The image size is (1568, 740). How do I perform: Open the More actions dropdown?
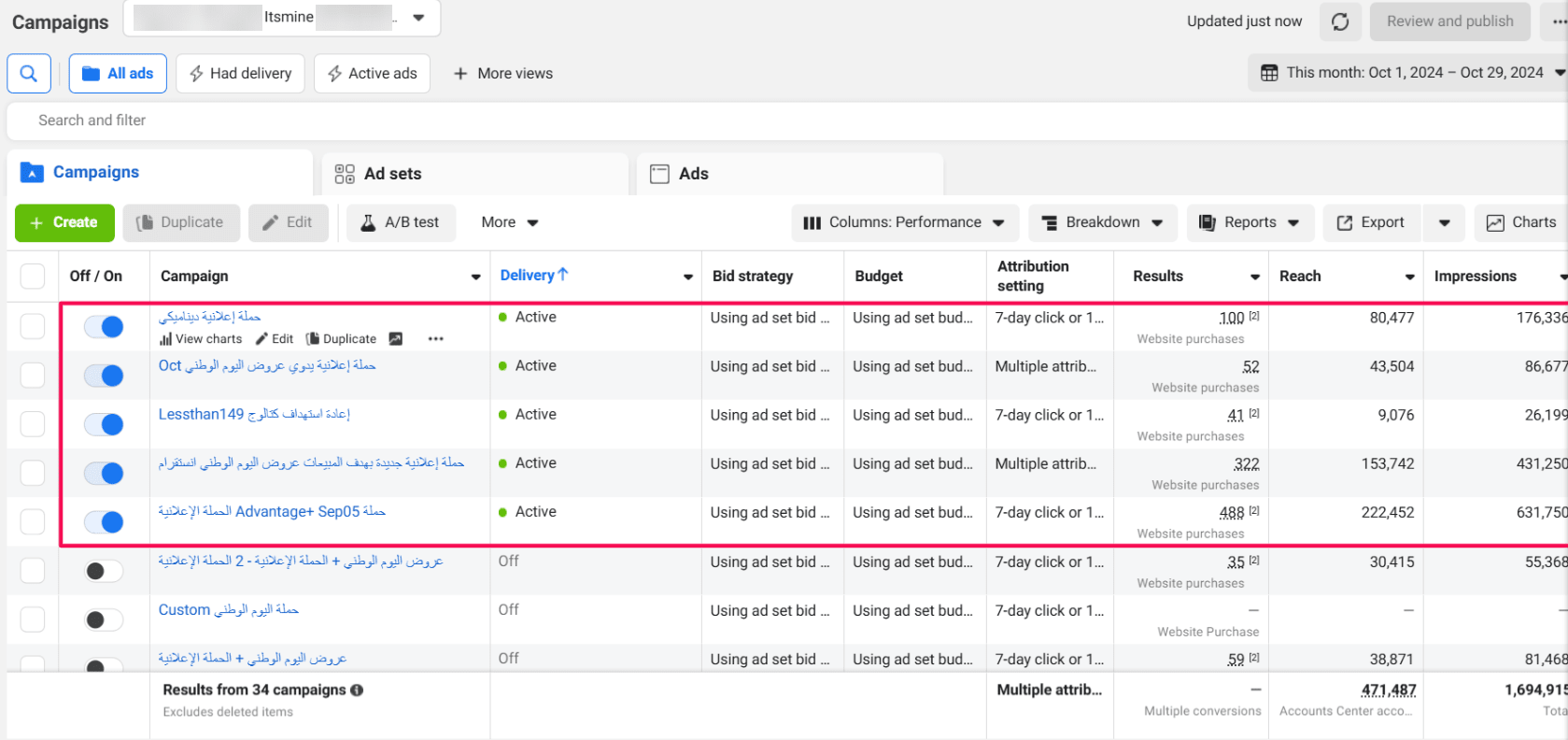click(510, 222)
